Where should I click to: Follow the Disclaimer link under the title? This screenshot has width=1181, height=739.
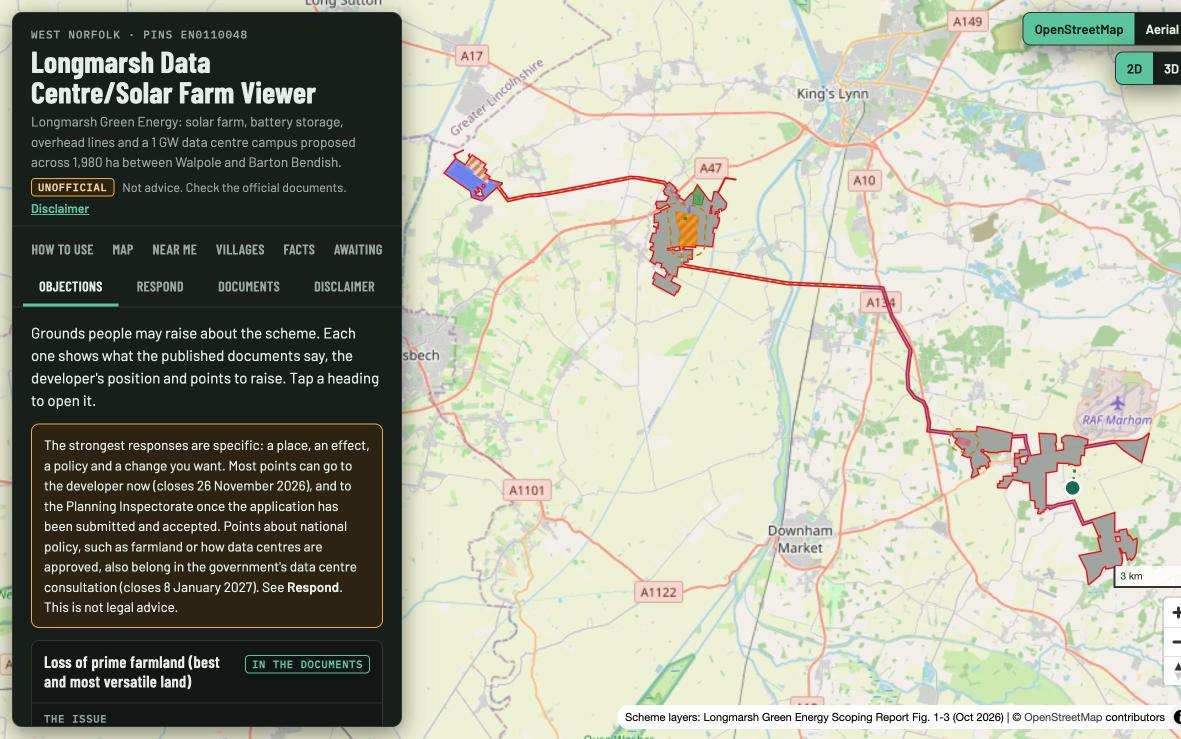click(x=60, y=209)
